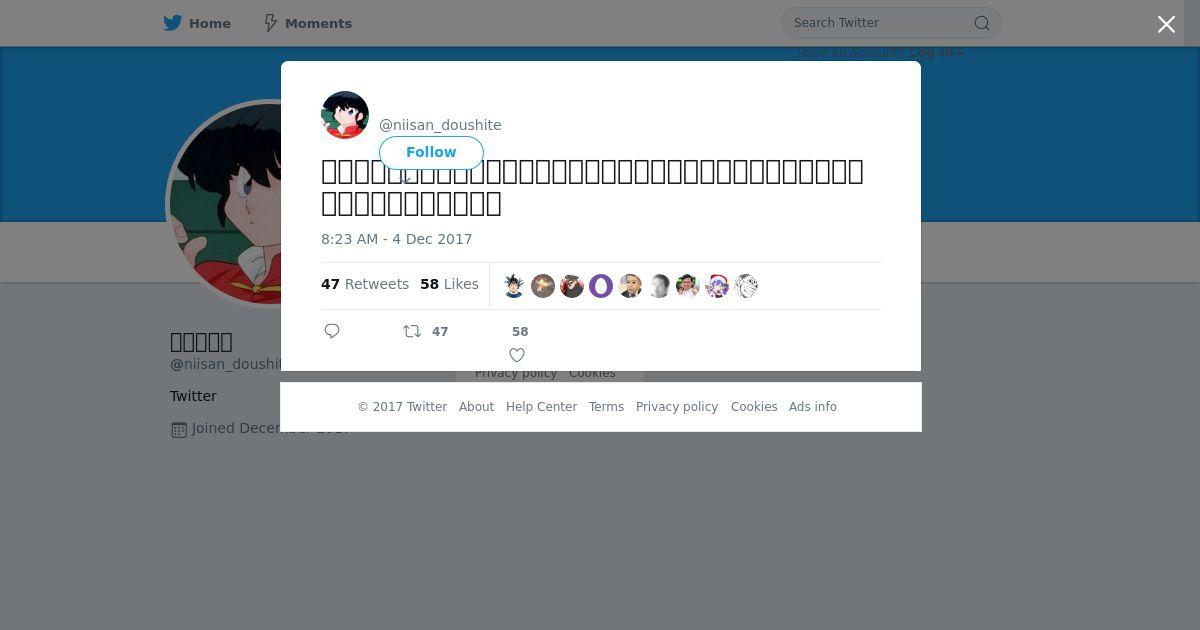The height and width of the screenshot is (630, 1200).
Task: Open Moments via the lightning bolt icon
Action: click(x=270, y=23)
